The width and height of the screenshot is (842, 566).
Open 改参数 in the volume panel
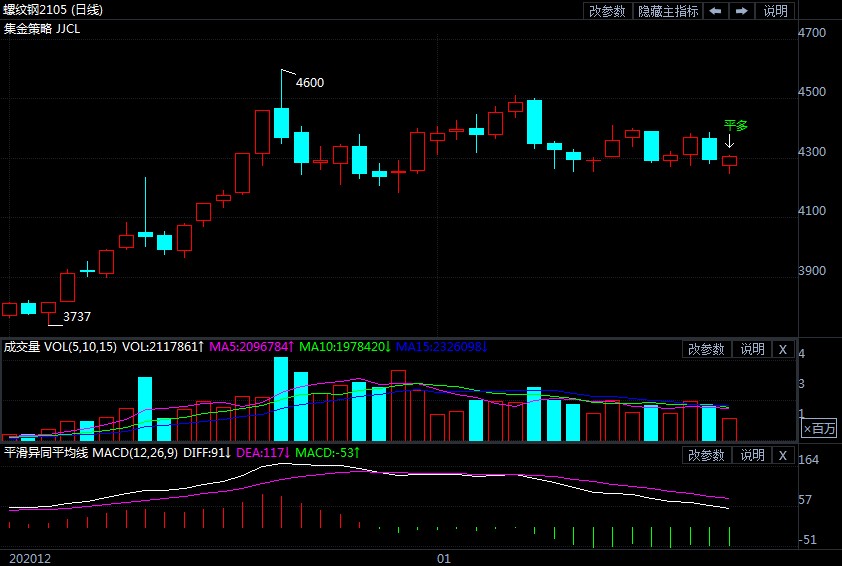click(x=707, y=349)
